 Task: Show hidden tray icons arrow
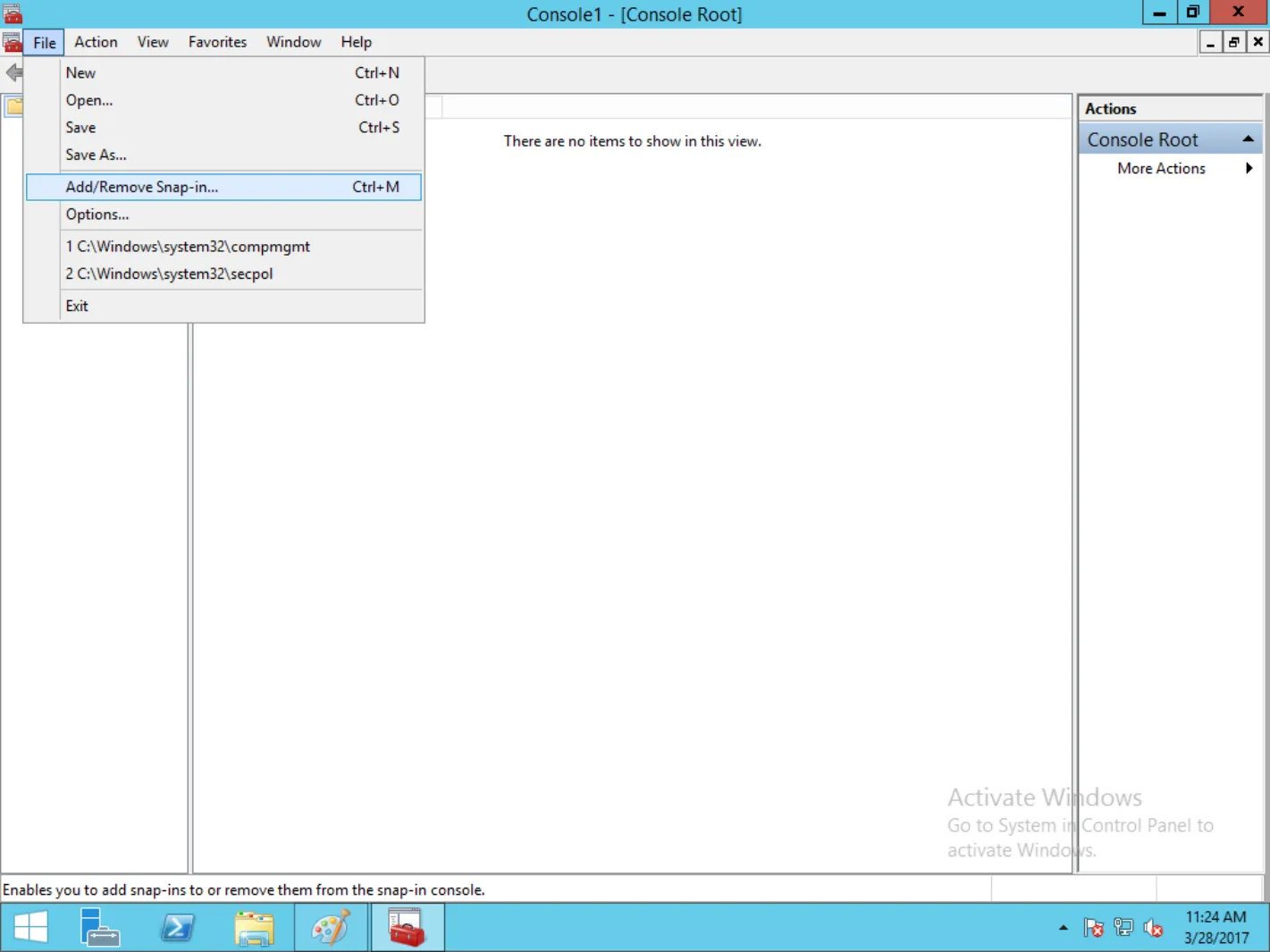click(x=1063, y=928)
